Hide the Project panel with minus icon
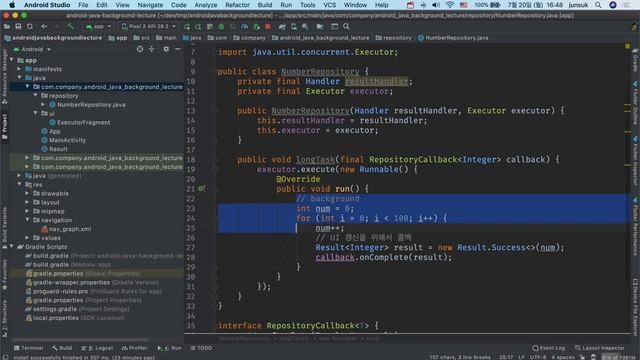 [x=178, y=49]
